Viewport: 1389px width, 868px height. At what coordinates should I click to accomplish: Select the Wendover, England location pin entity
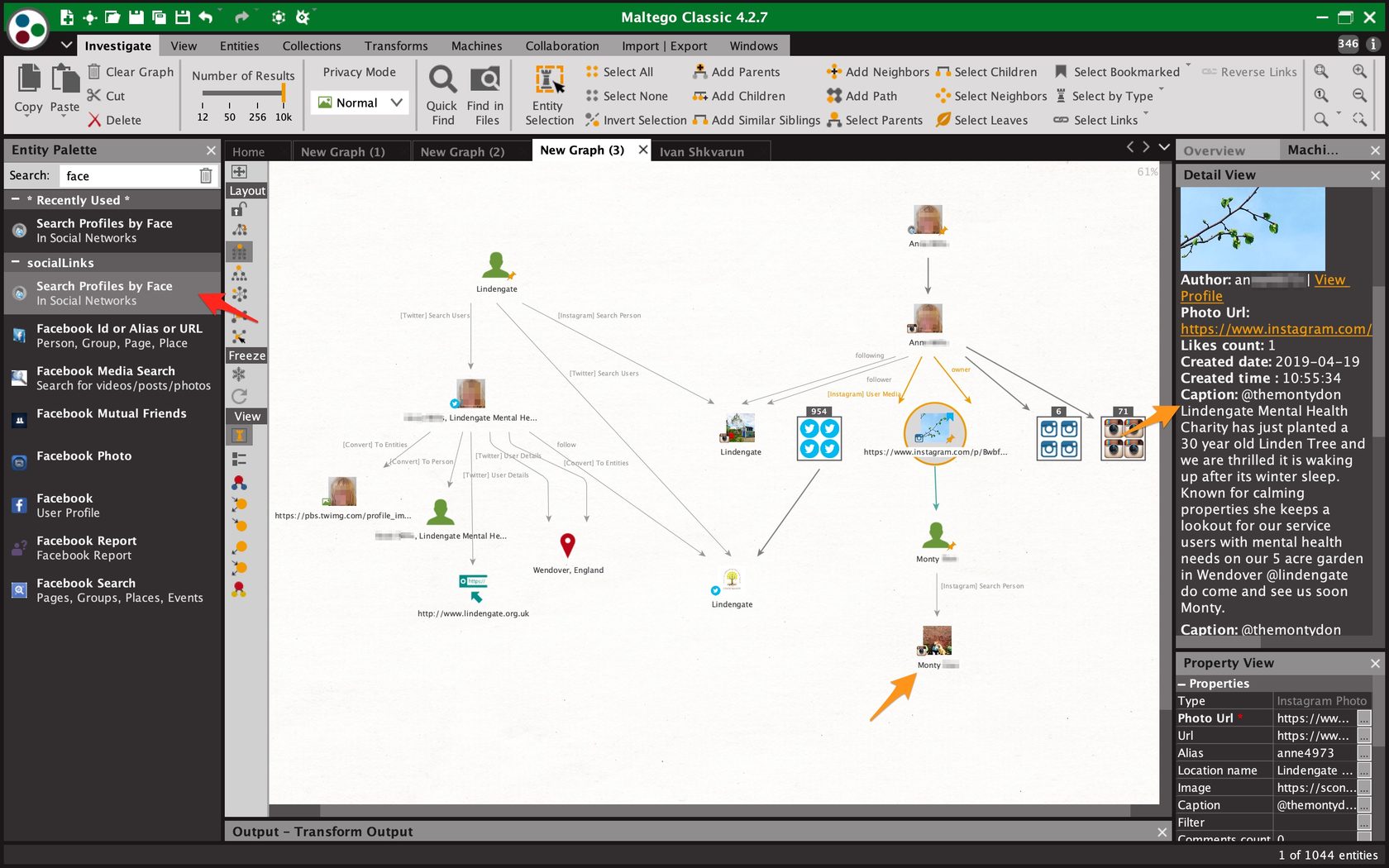tap(567, 545)
